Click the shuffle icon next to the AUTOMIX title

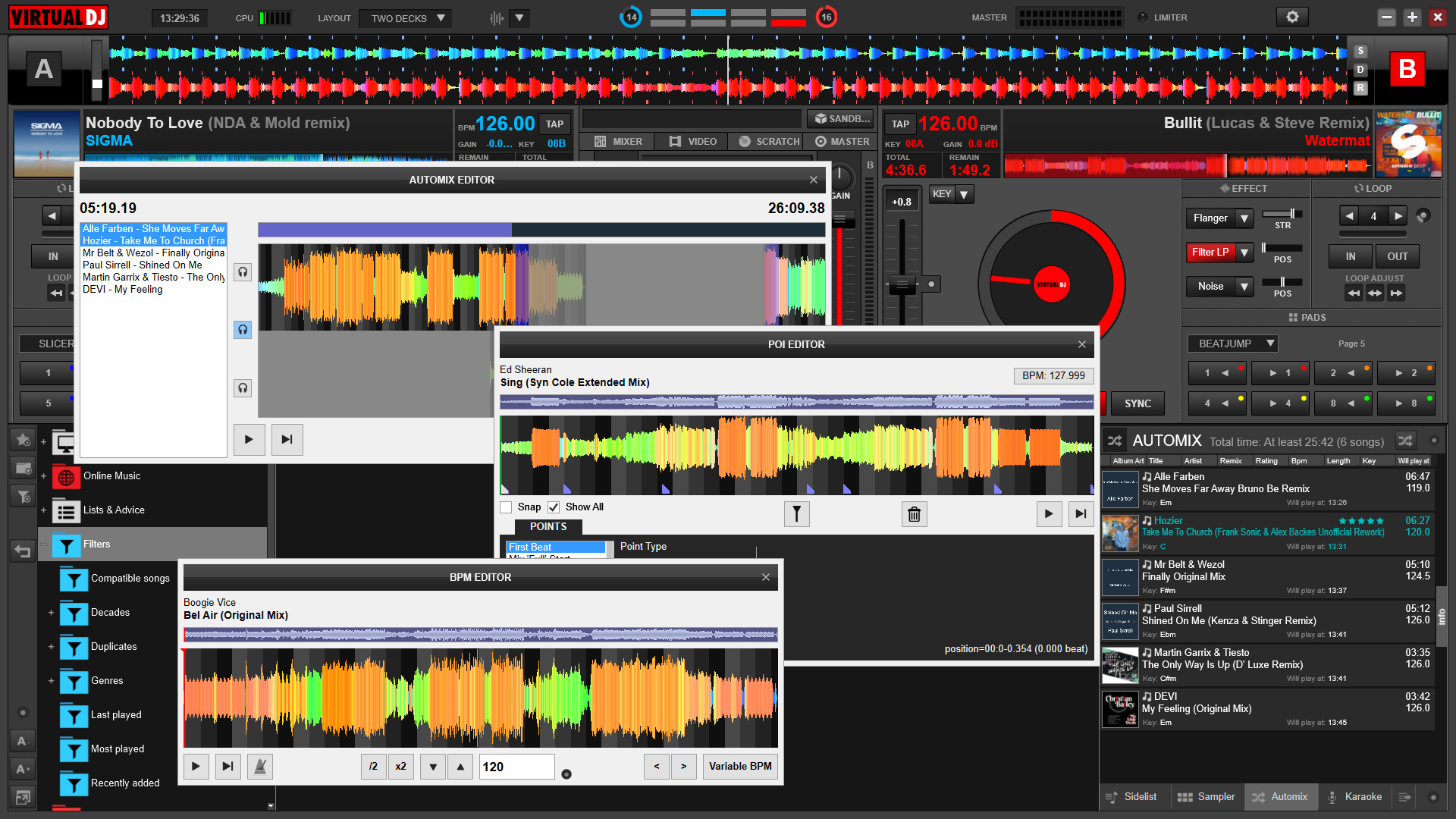click(x=1115, y=441)
